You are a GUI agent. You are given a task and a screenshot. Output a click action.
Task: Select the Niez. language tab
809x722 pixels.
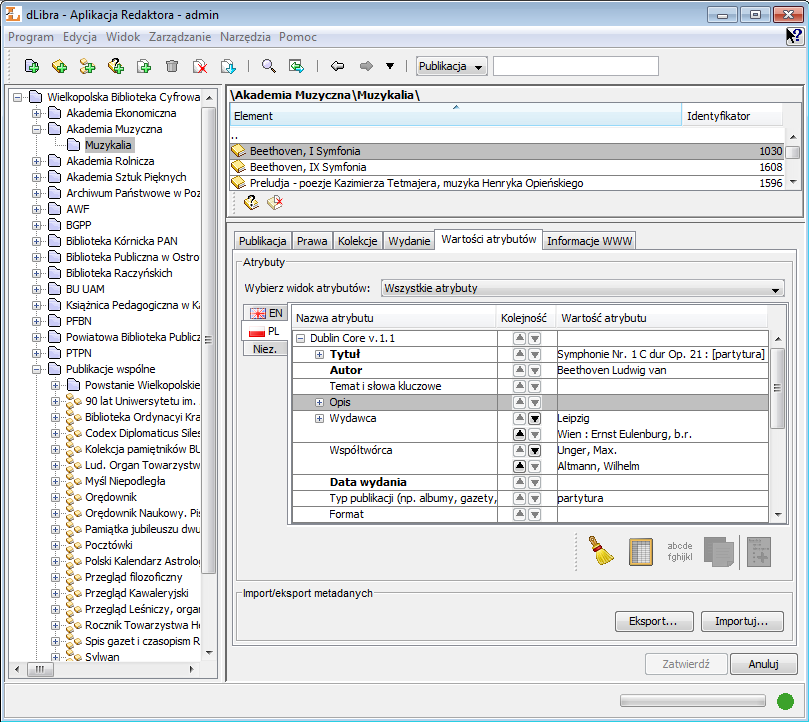point(265,349)
